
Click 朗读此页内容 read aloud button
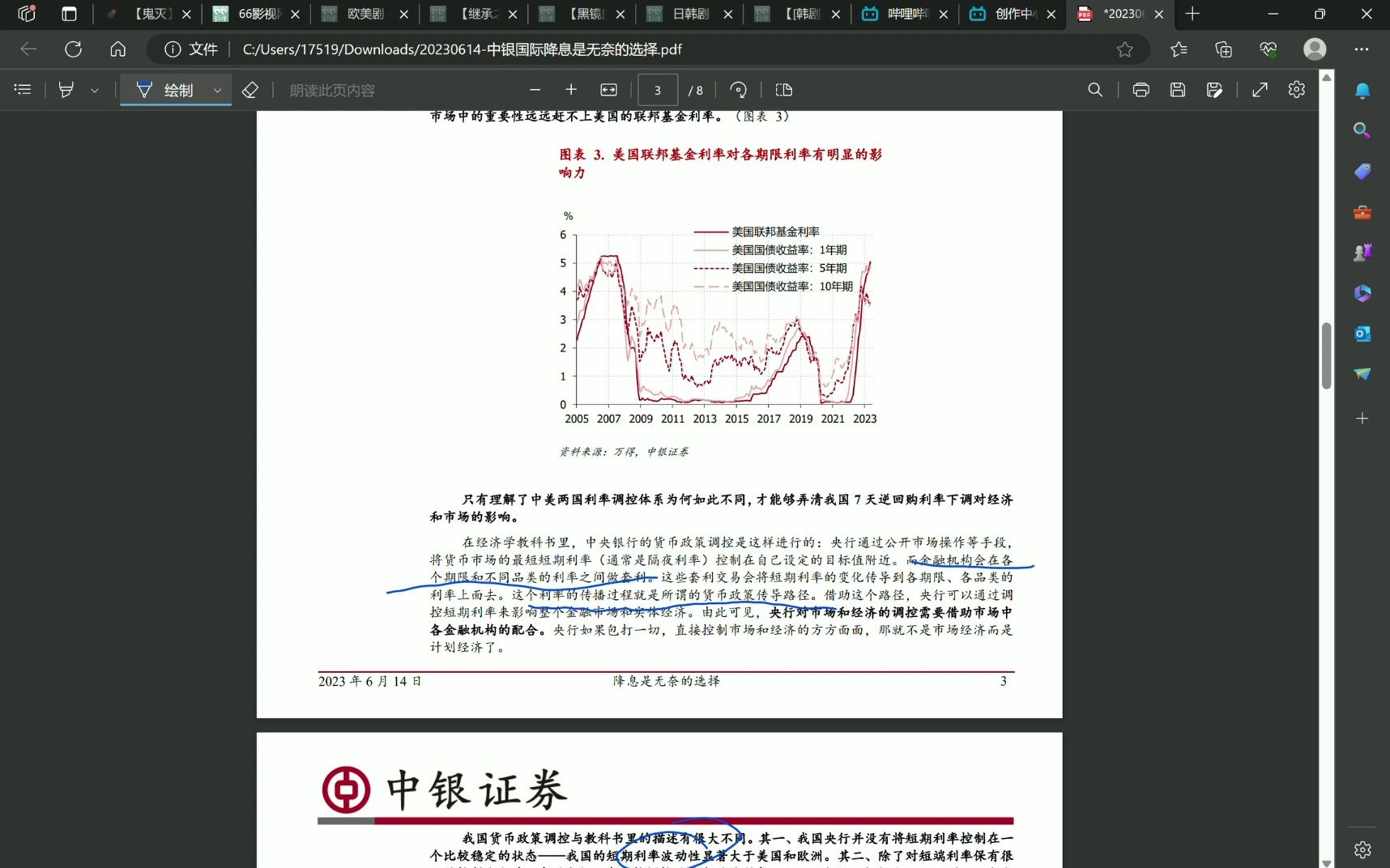332,91
